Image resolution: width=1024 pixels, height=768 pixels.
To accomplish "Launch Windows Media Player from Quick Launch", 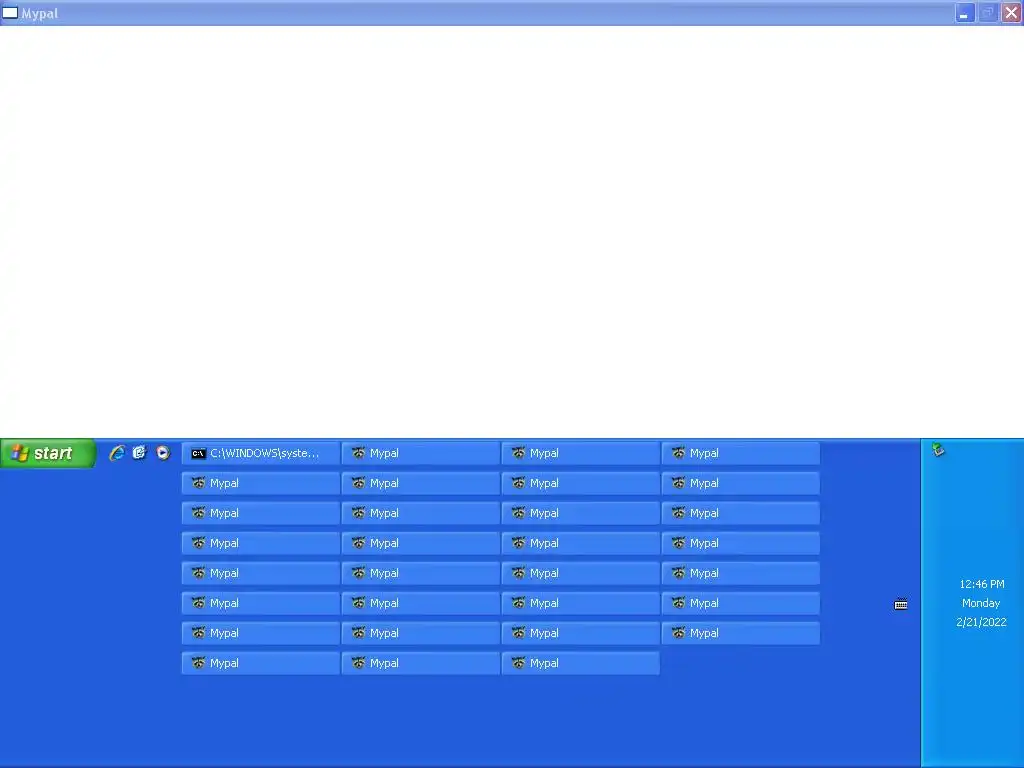I will pos(163,453).
